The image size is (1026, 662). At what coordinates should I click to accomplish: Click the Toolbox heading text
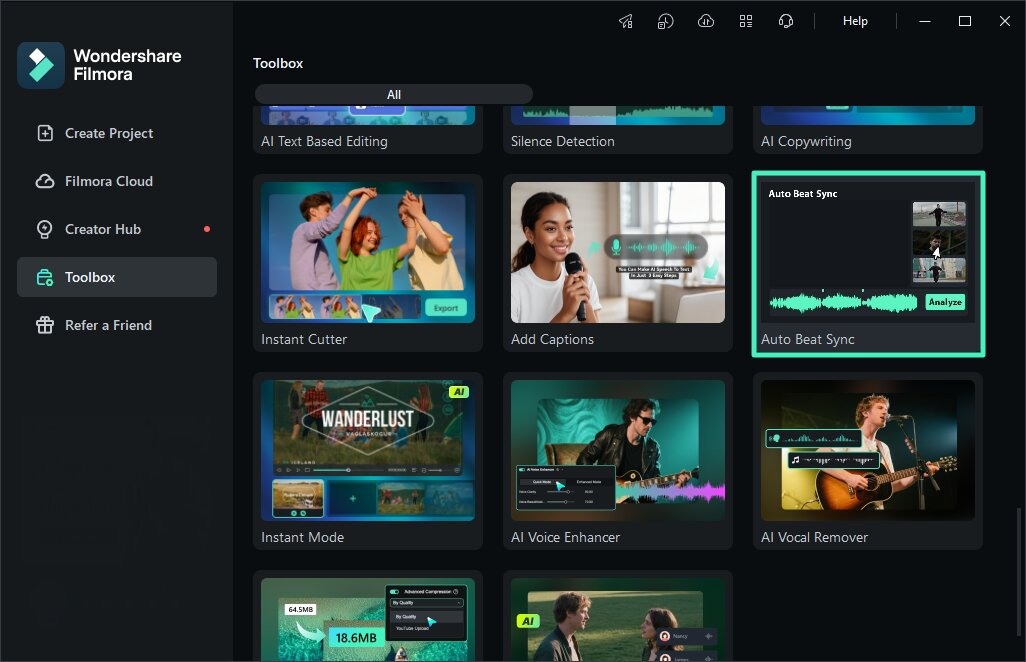point(277,63)
